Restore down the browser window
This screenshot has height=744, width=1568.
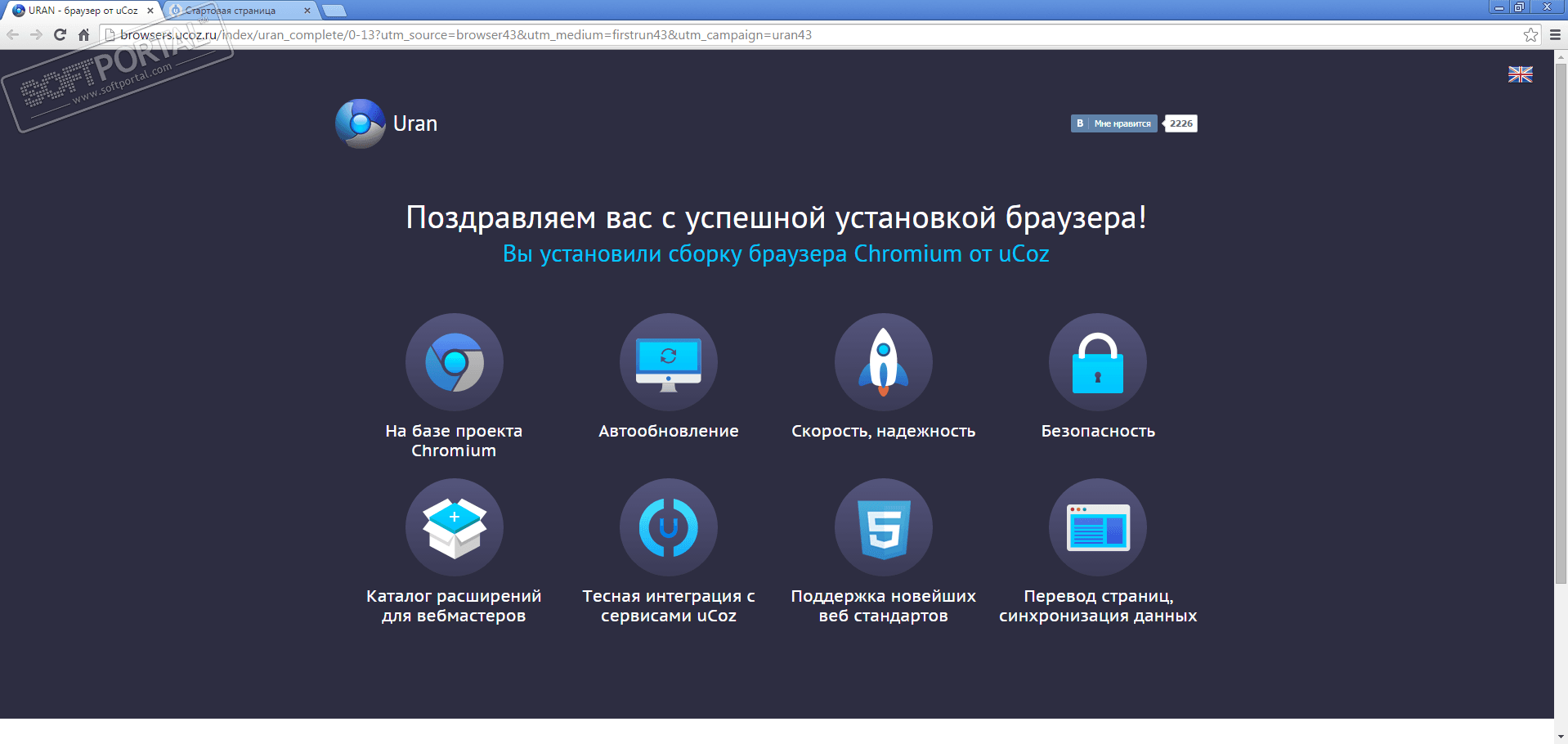[x=1520, y=7]
